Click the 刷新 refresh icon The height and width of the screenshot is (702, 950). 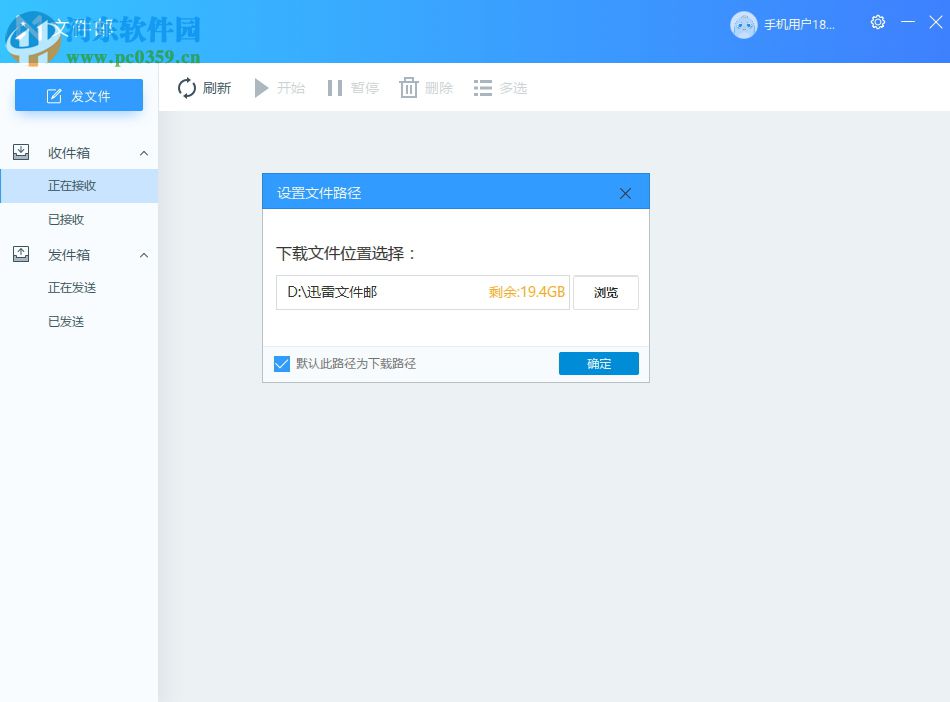(186, 88)
